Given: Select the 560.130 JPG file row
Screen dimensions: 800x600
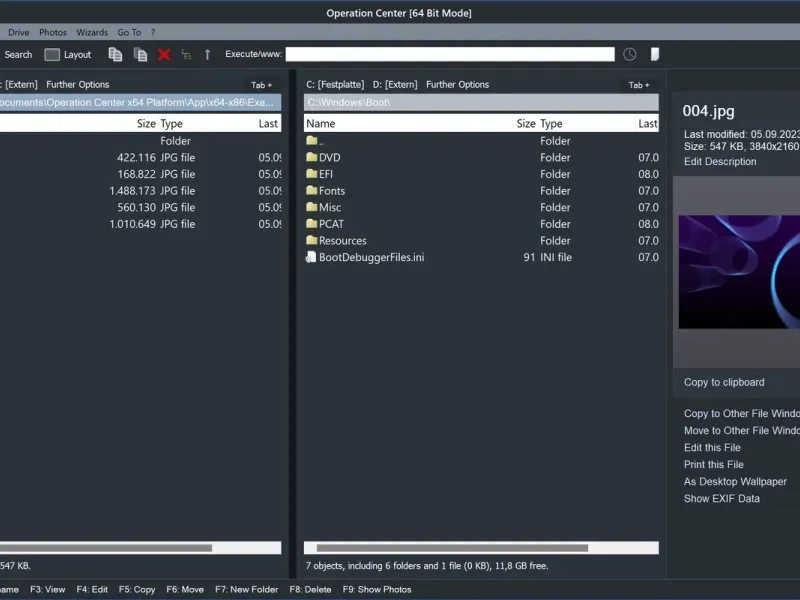Looking at the screenshot, I should point(140,207).
